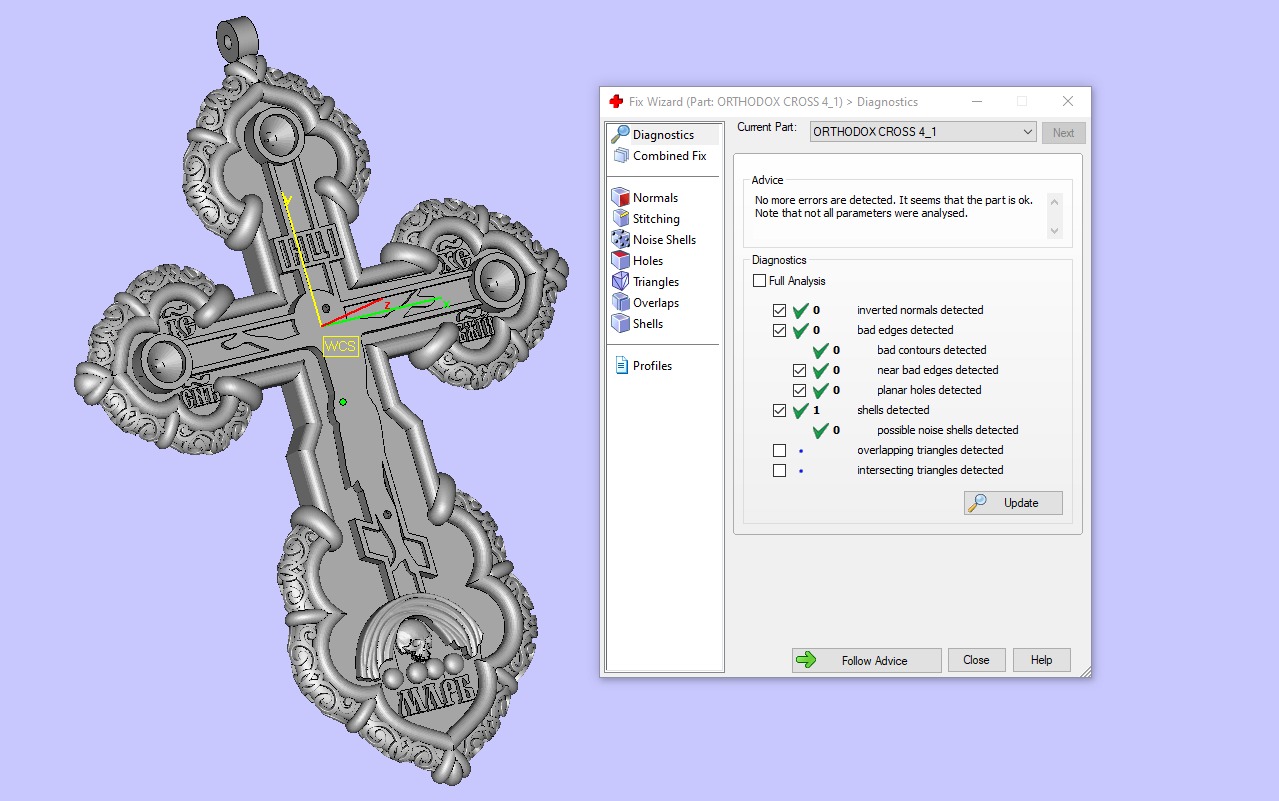Click the WCS label on the model
This screenshot has height=801, width=1279.
[x=340, y=346]
